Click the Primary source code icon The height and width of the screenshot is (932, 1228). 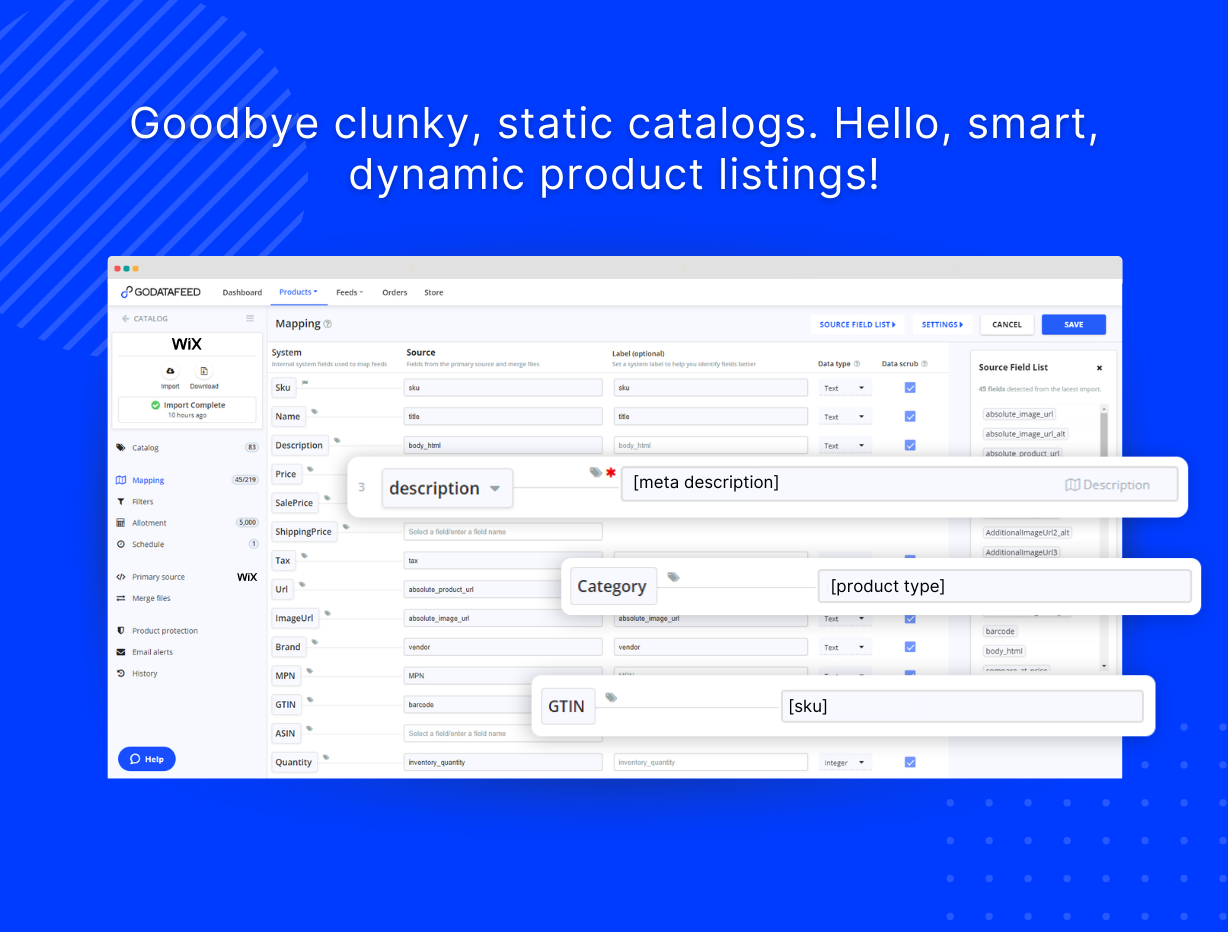[x=121, y=577]
